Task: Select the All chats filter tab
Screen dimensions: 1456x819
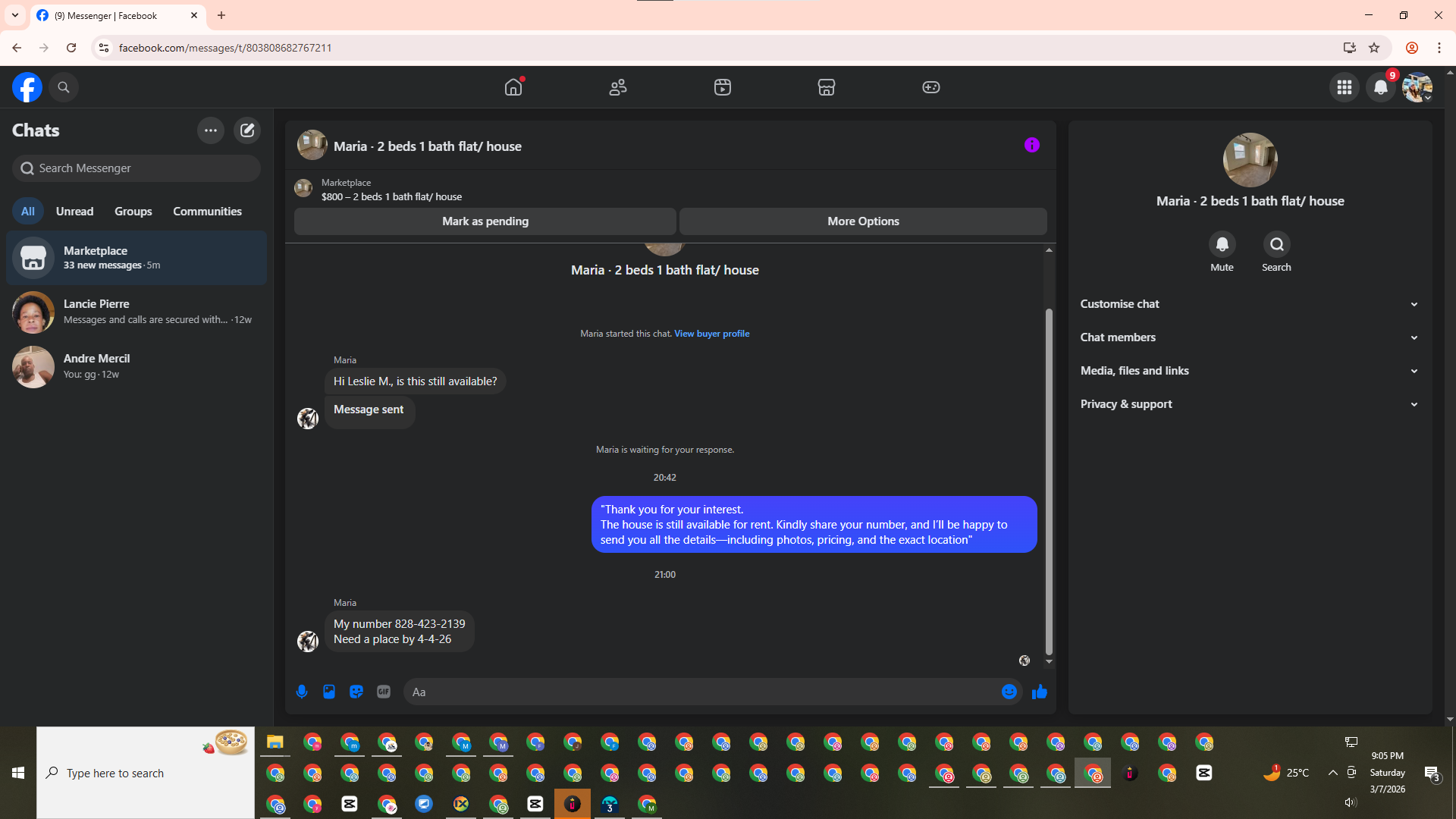Action: click(x=28, y=212)
